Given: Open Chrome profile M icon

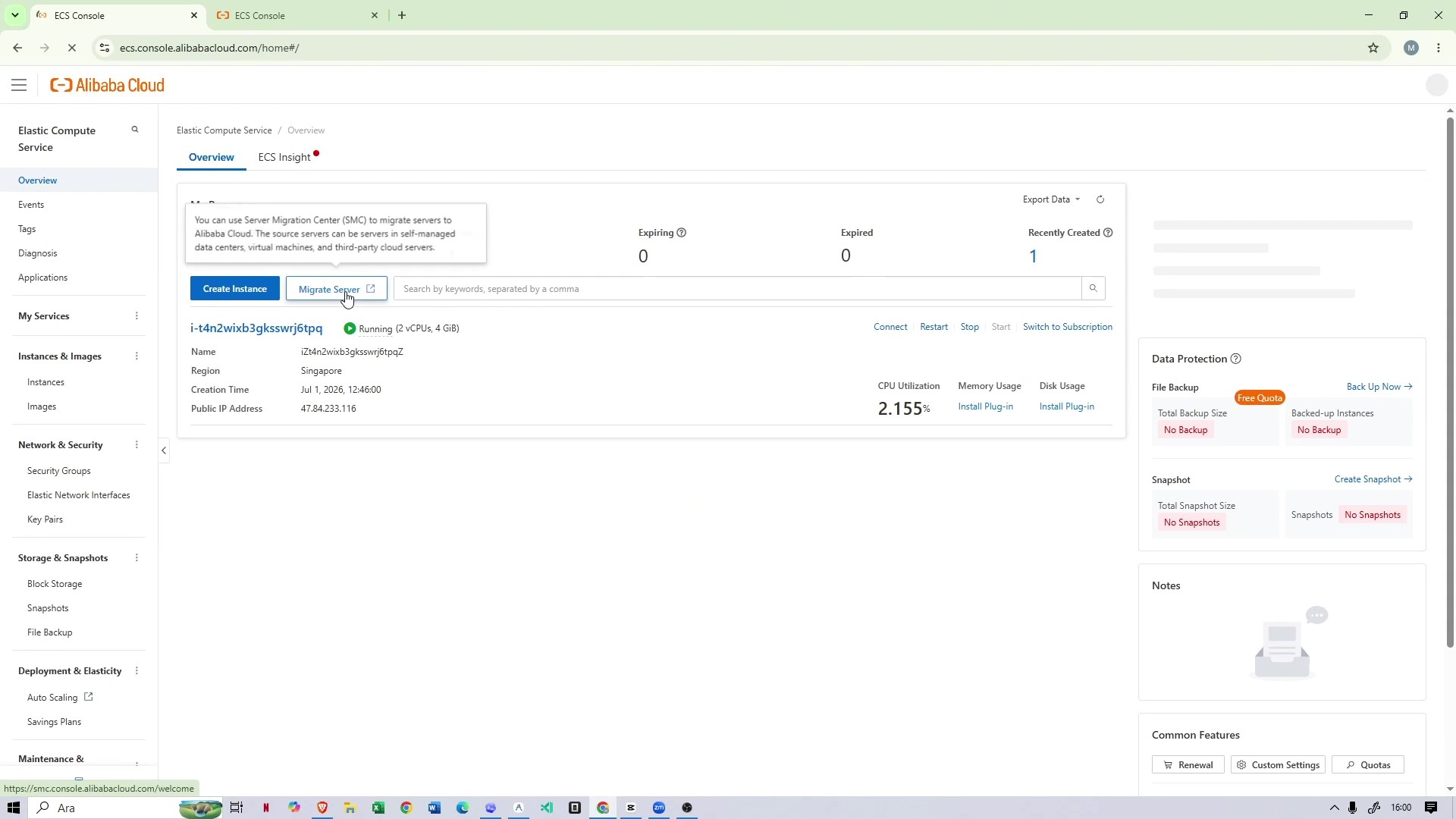Looking at the screenshot, I should pos(1411,48).
